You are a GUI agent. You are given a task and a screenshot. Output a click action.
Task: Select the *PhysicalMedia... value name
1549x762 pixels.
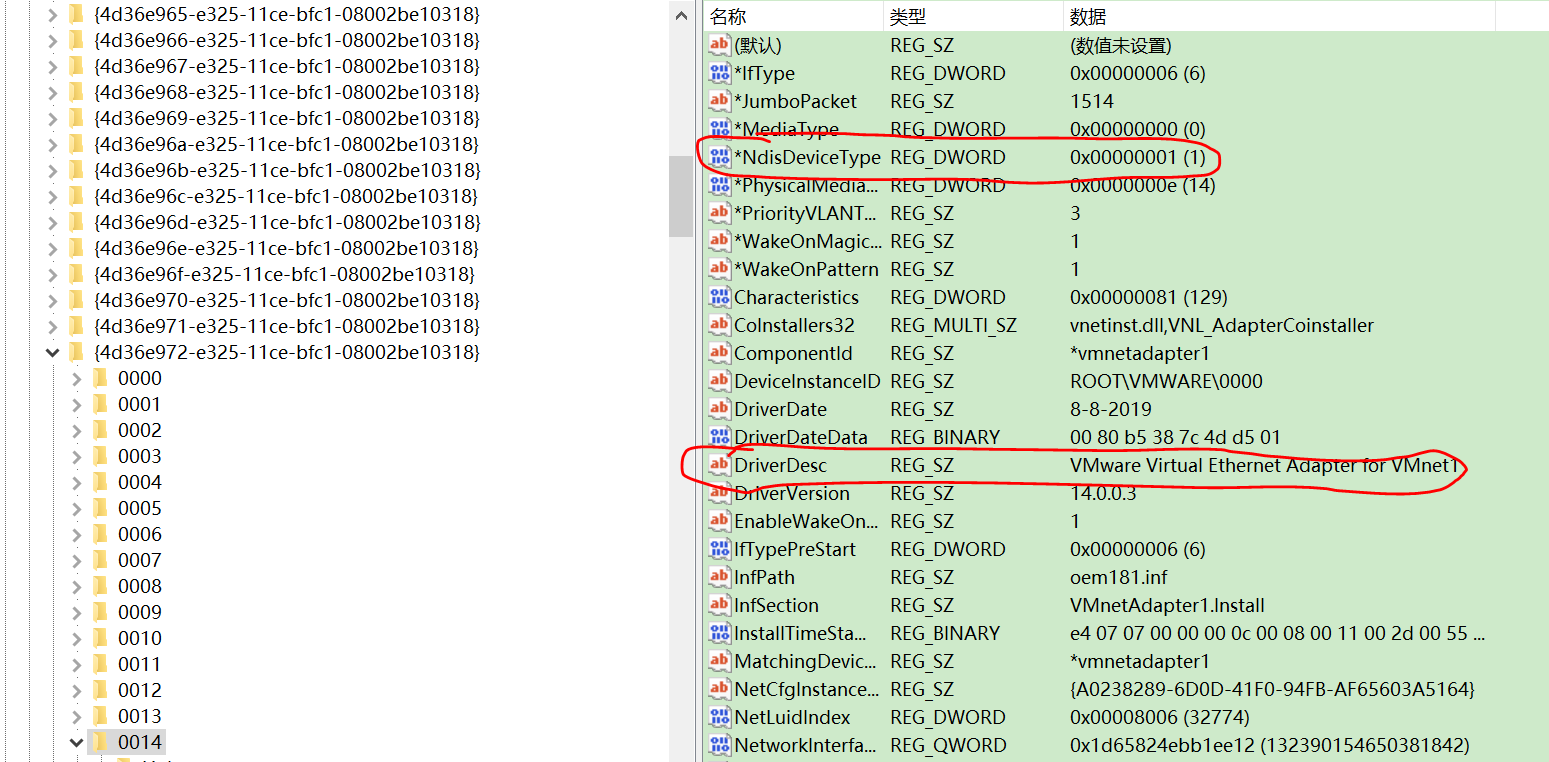tap(807, 185)
